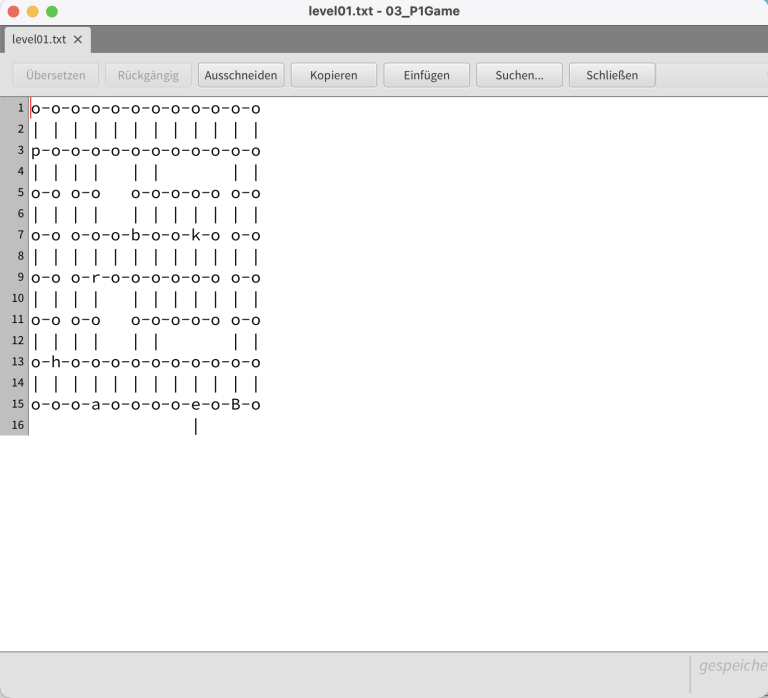Minimize the window with the yellow button

33,11
